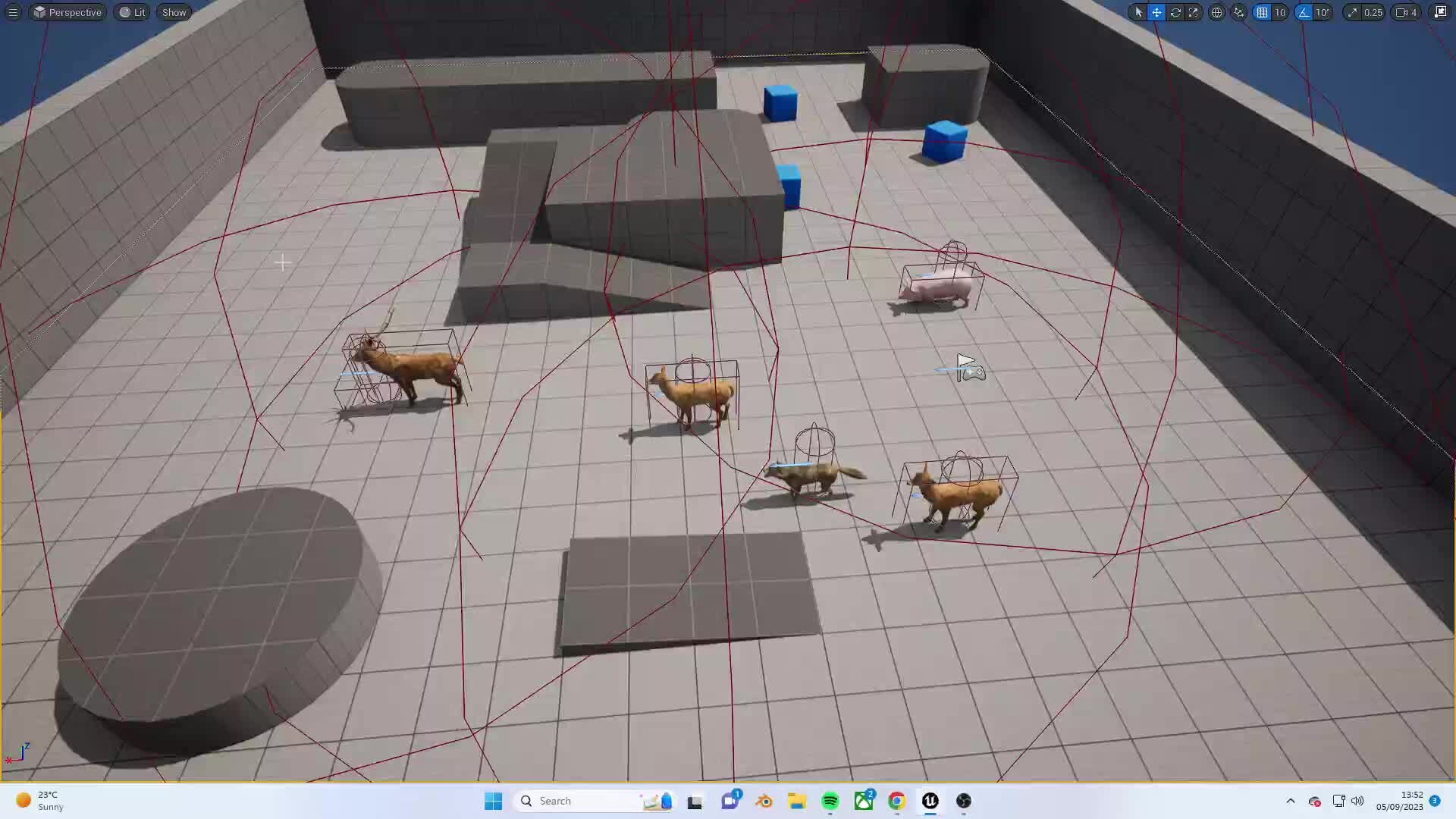Maximize or restore this viewport
This screenshot has height=819, width=1456.
1440,12
